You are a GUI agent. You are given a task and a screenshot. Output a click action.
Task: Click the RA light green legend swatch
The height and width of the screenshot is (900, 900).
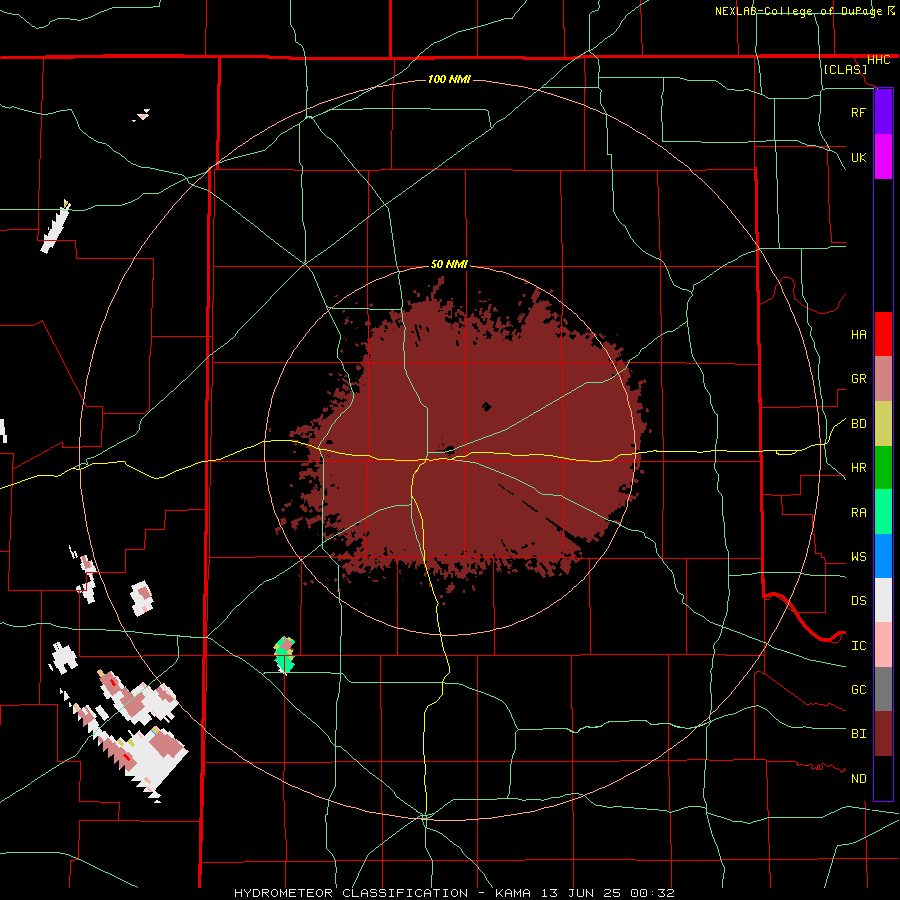pos(883,512)
